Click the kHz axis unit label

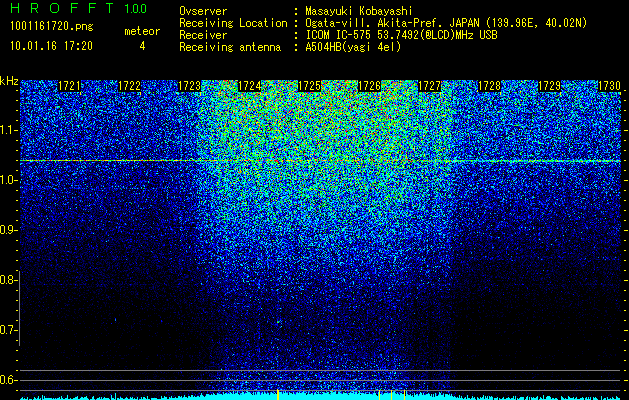coord(9,81)
